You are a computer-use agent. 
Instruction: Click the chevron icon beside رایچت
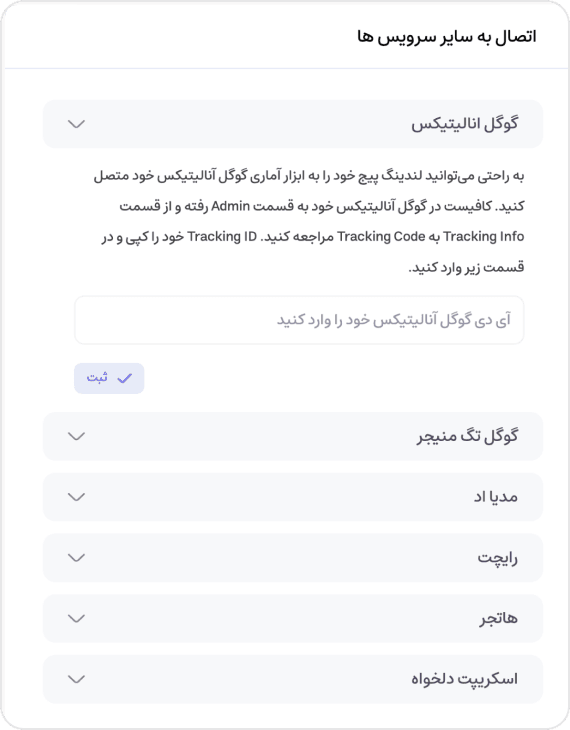click(x=76, y=557)
